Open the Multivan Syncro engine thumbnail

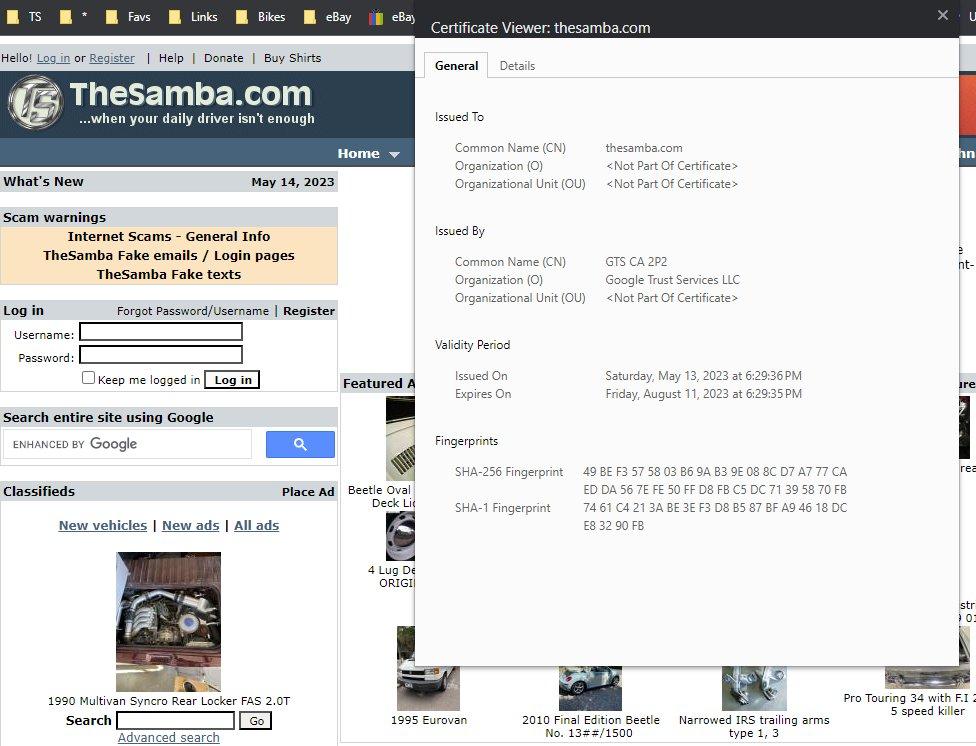pyautogui.click(x=168, y=621)
